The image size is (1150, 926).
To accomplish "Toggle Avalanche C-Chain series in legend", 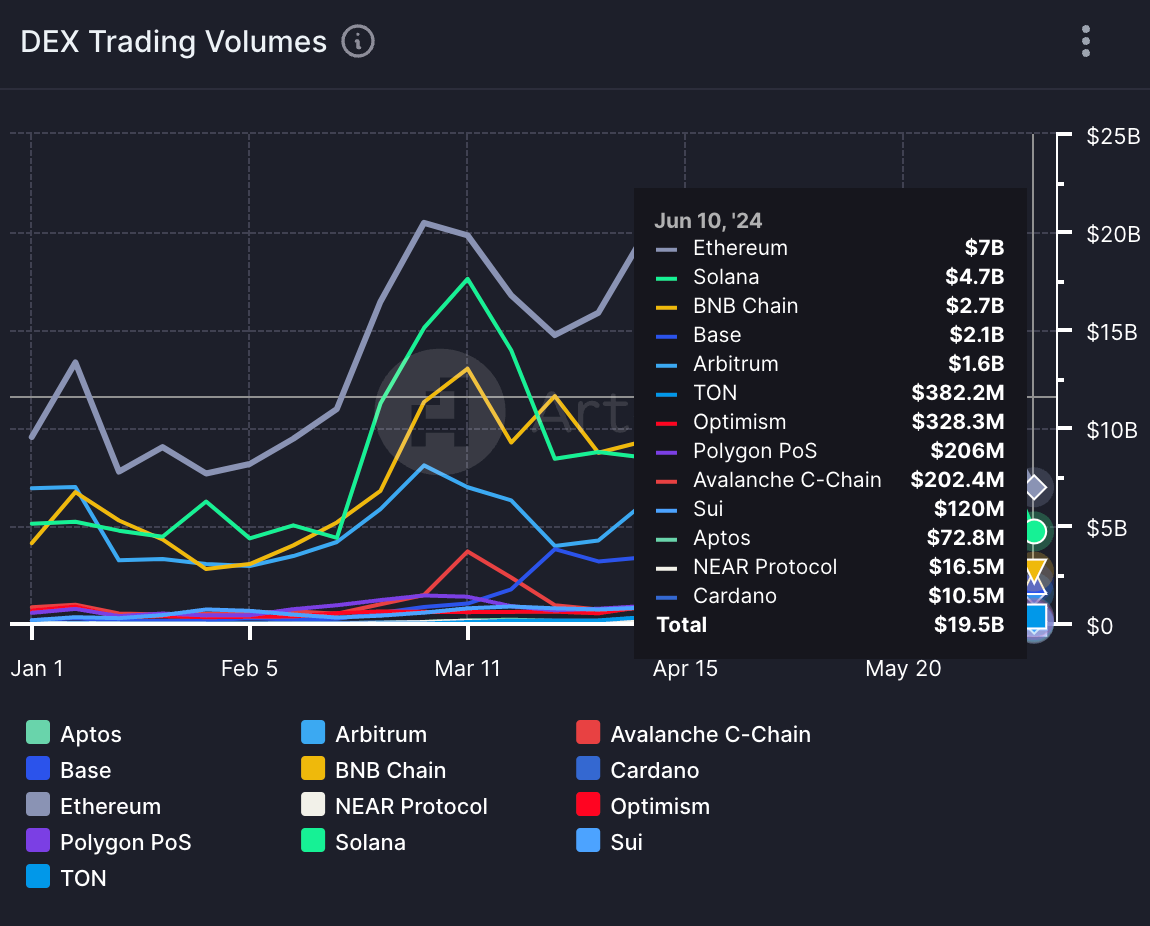I will 694,733.
